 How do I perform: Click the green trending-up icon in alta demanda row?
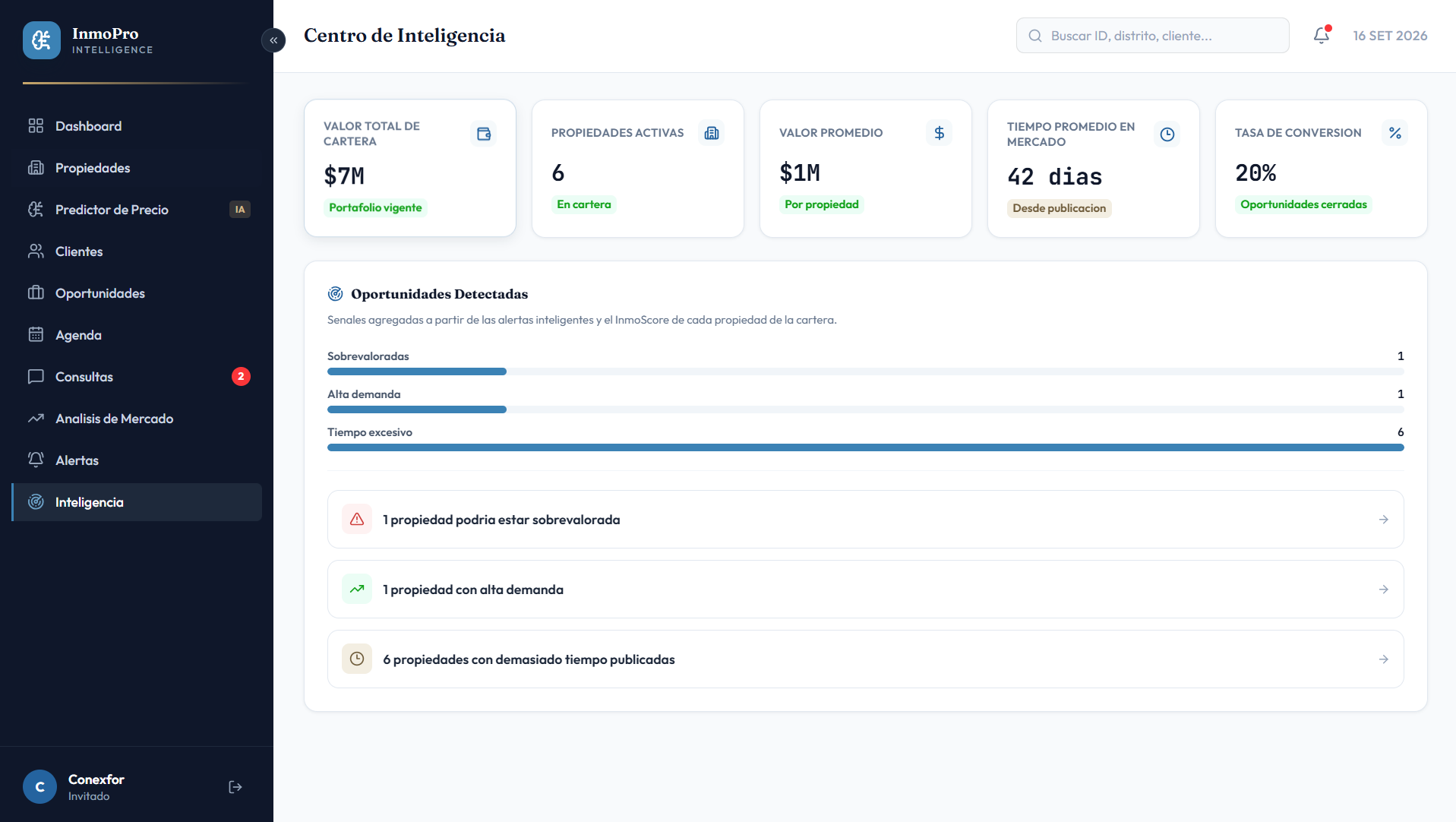pyautogui.click(x=357, y=590)
